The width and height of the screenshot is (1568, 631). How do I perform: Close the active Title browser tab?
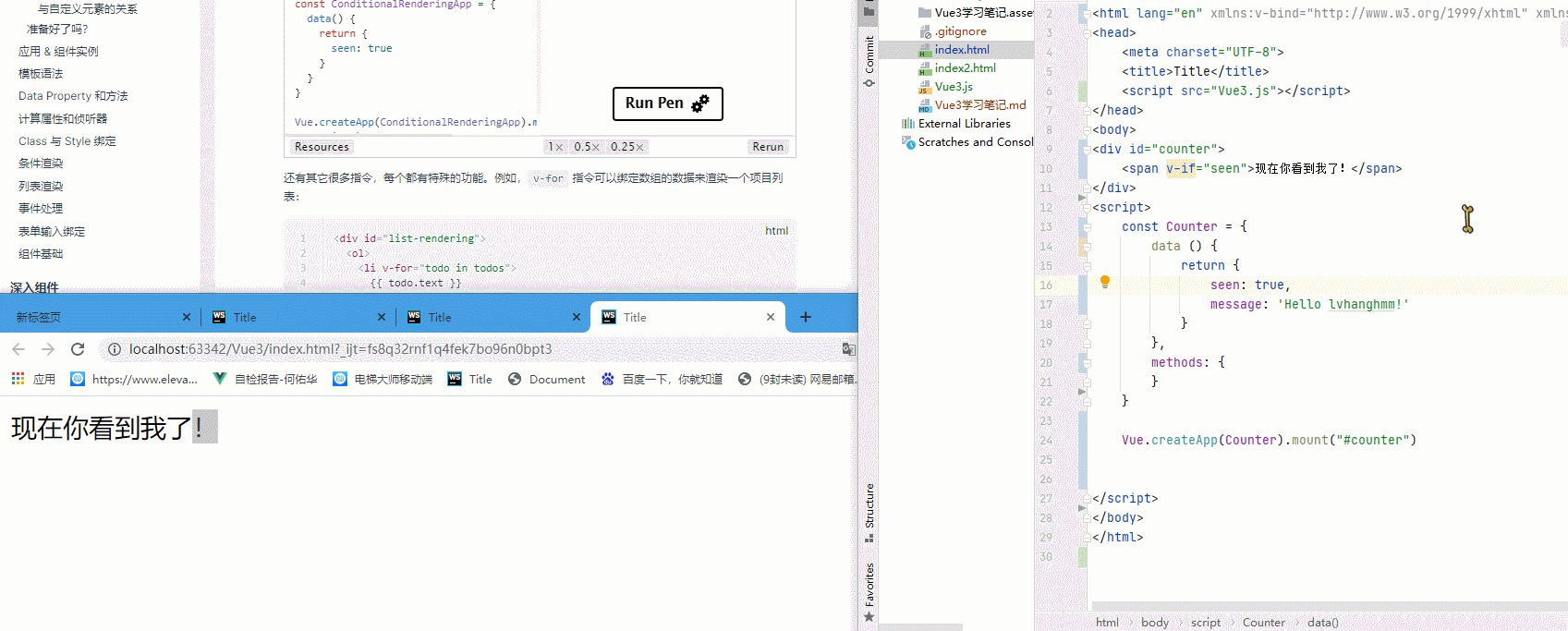(x=771, y=317)
